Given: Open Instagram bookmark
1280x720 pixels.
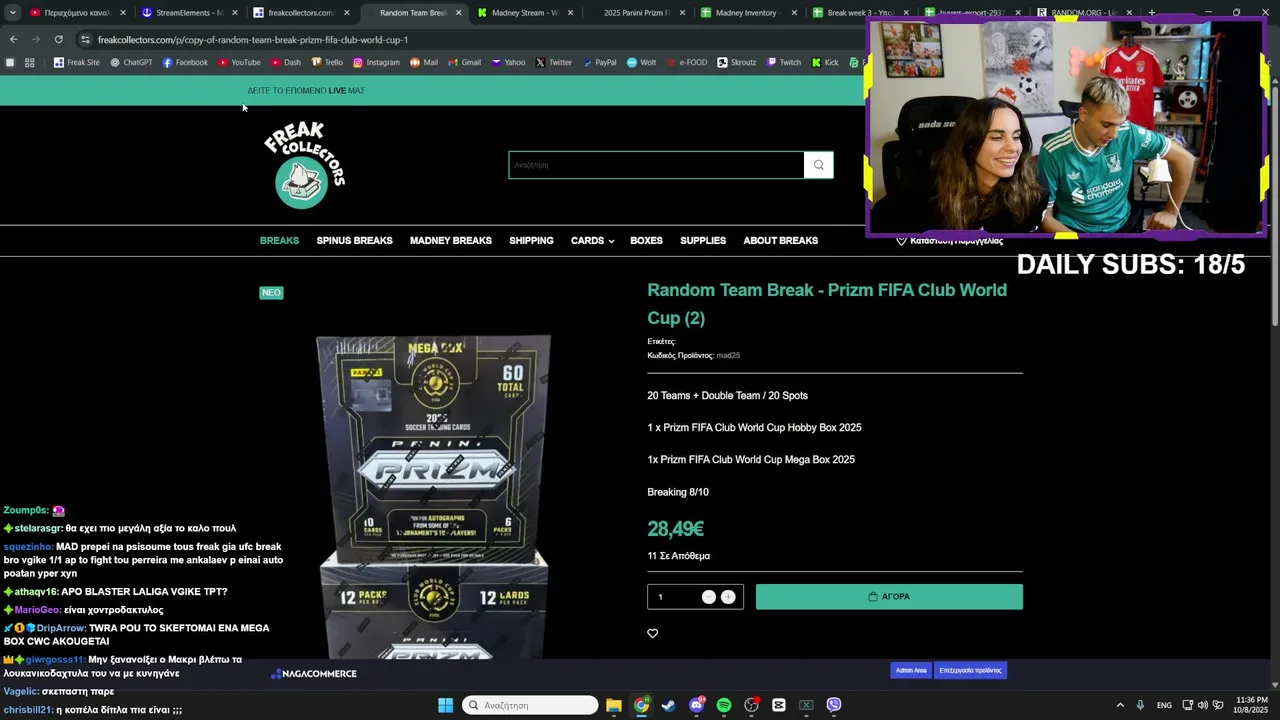Looking at the screenshot, I should 376,62.
